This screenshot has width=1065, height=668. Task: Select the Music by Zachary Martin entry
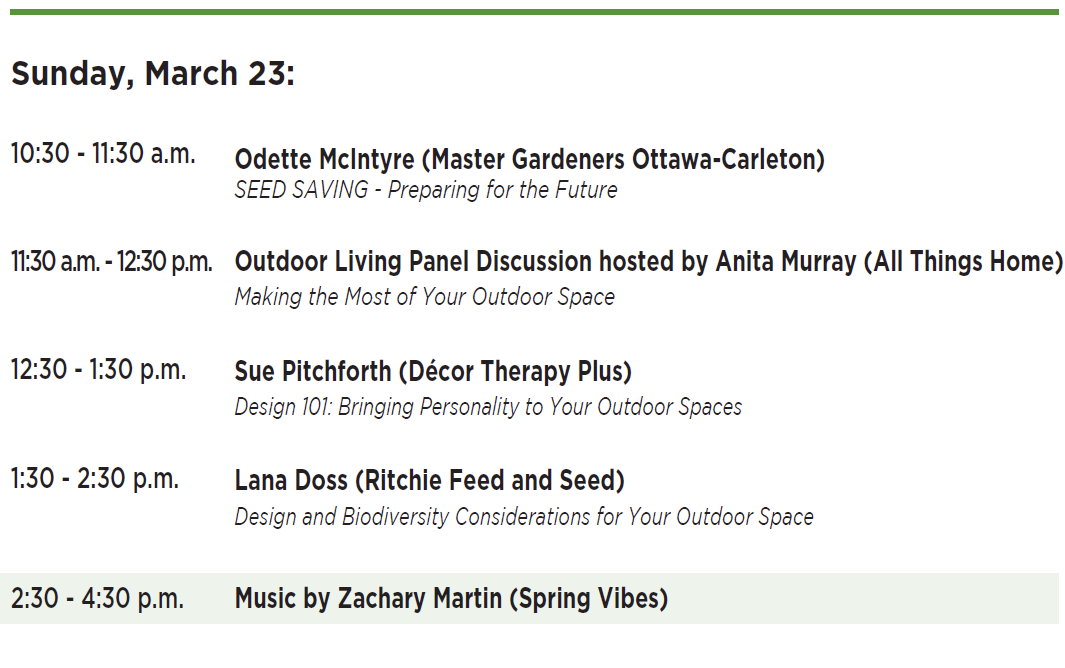(x=368, y=599)
